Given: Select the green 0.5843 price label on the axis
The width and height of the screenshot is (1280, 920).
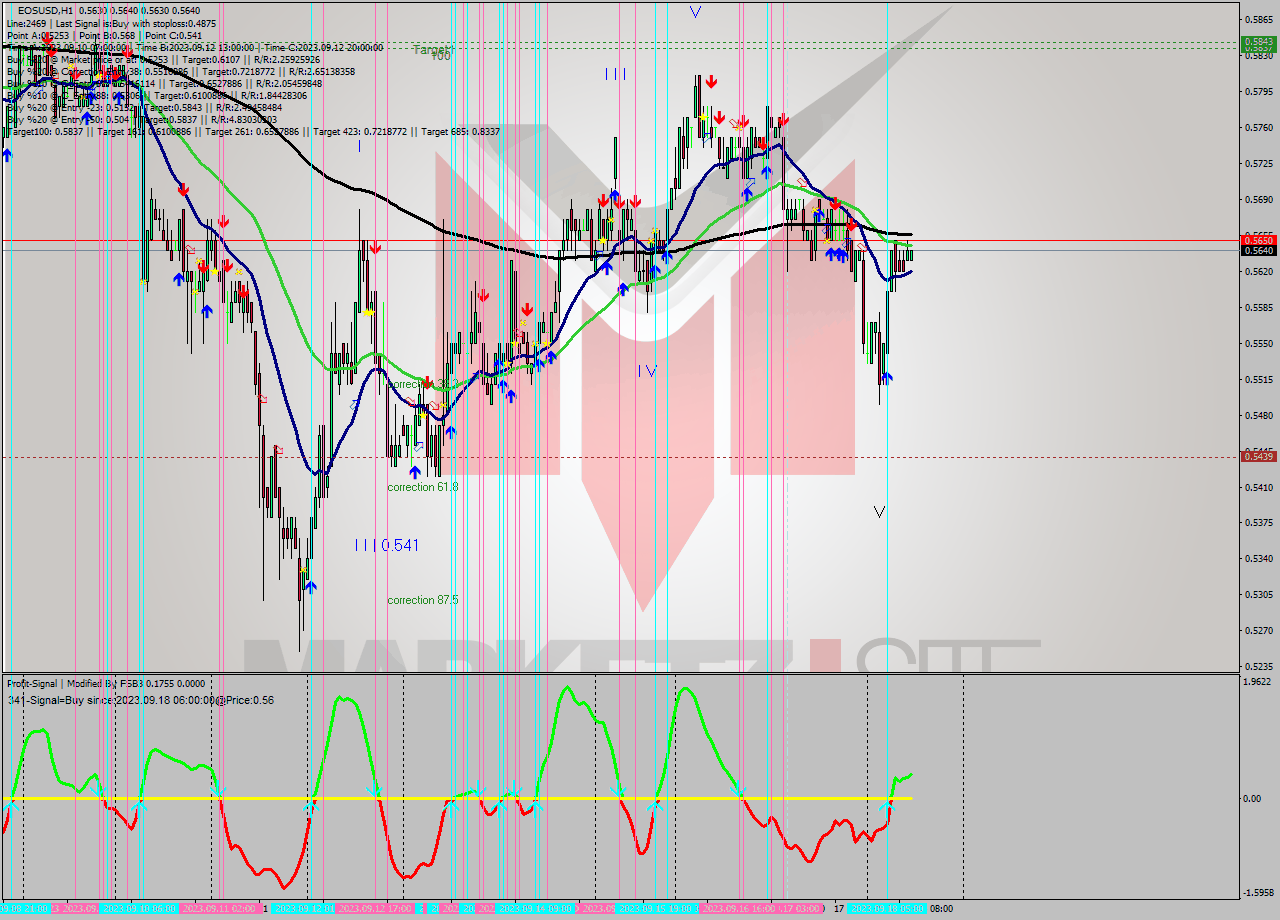Looking at the screenshot, I should (x=1257, y=43).
